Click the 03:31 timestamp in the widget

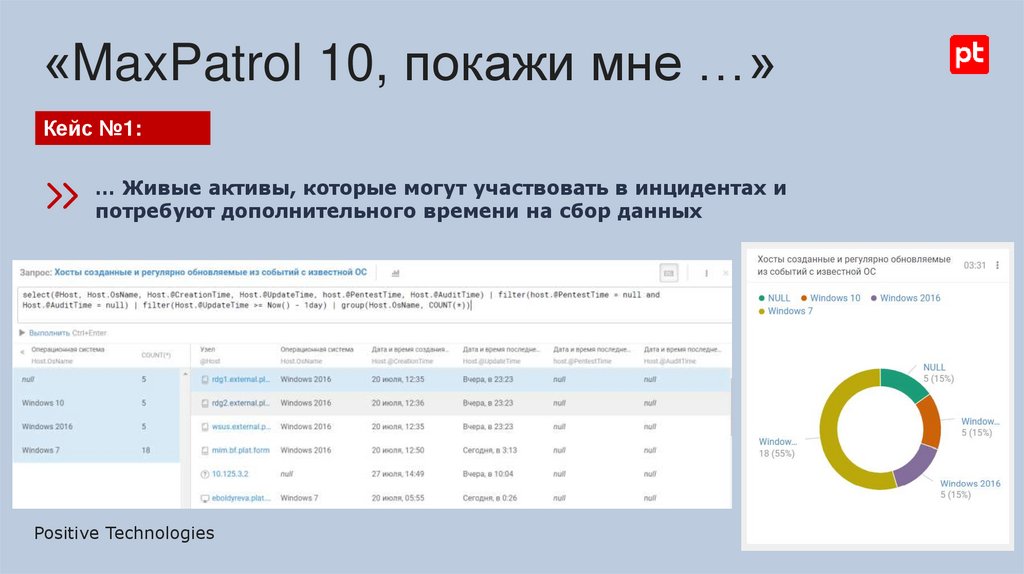click(974, 265)
